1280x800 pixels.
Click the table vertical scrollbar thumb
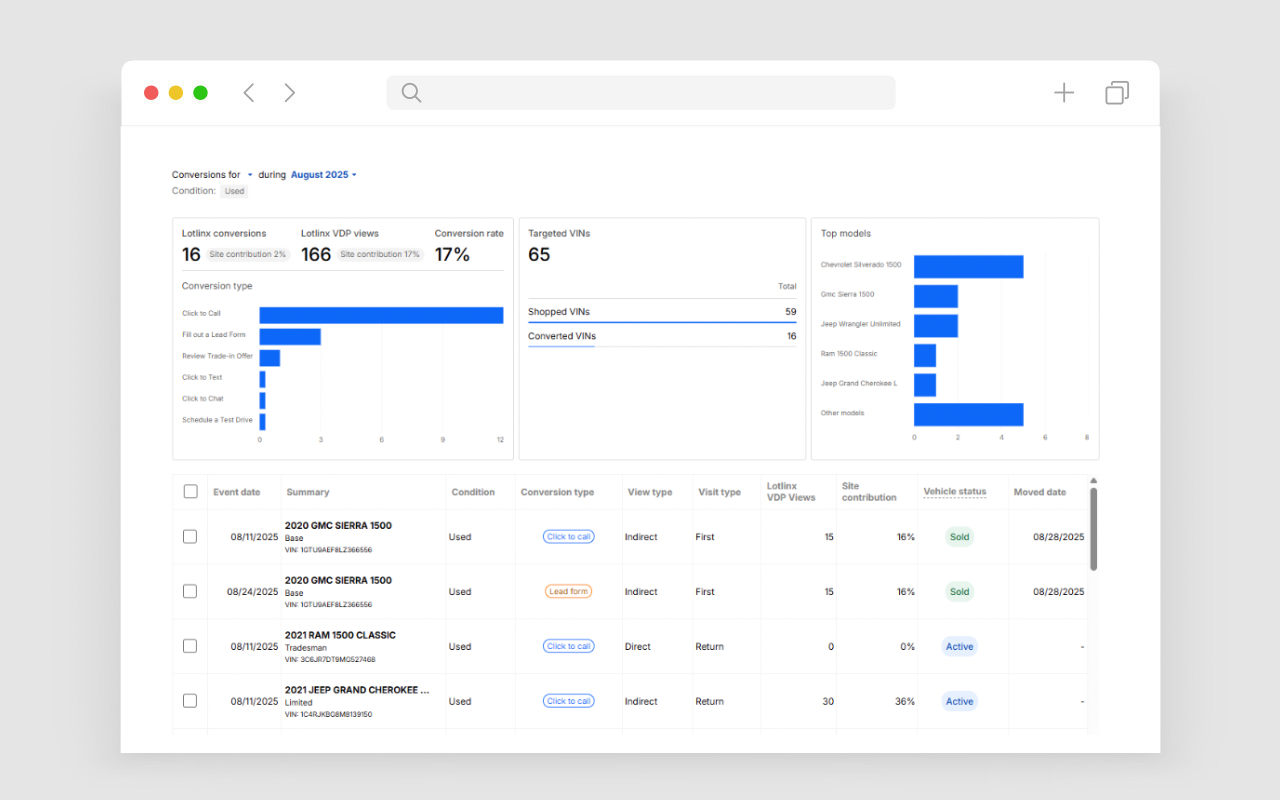pyautogui.click(x=1093, y=530)
